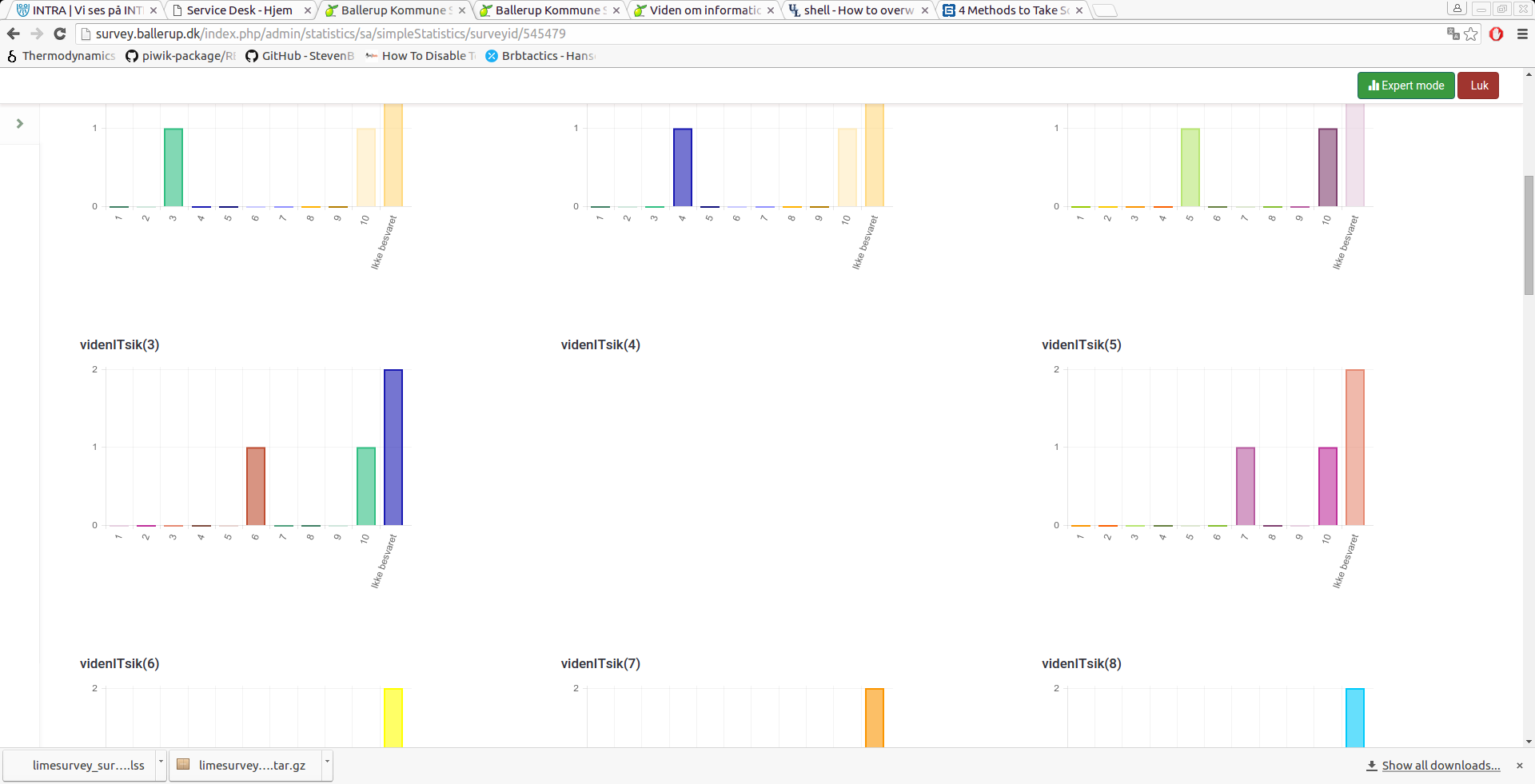Close the INTRA | Vi ses på tab

pos(153,10)
